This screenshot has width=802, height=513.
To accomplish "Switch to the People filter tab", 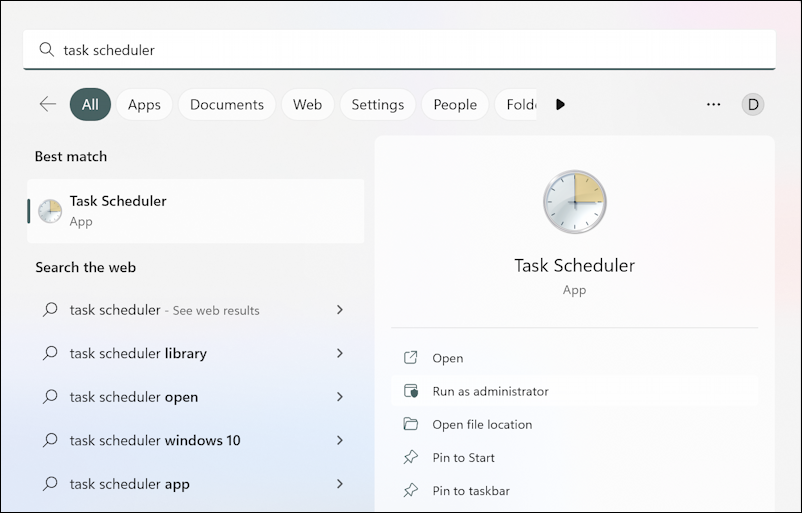I will coord(455,104).
